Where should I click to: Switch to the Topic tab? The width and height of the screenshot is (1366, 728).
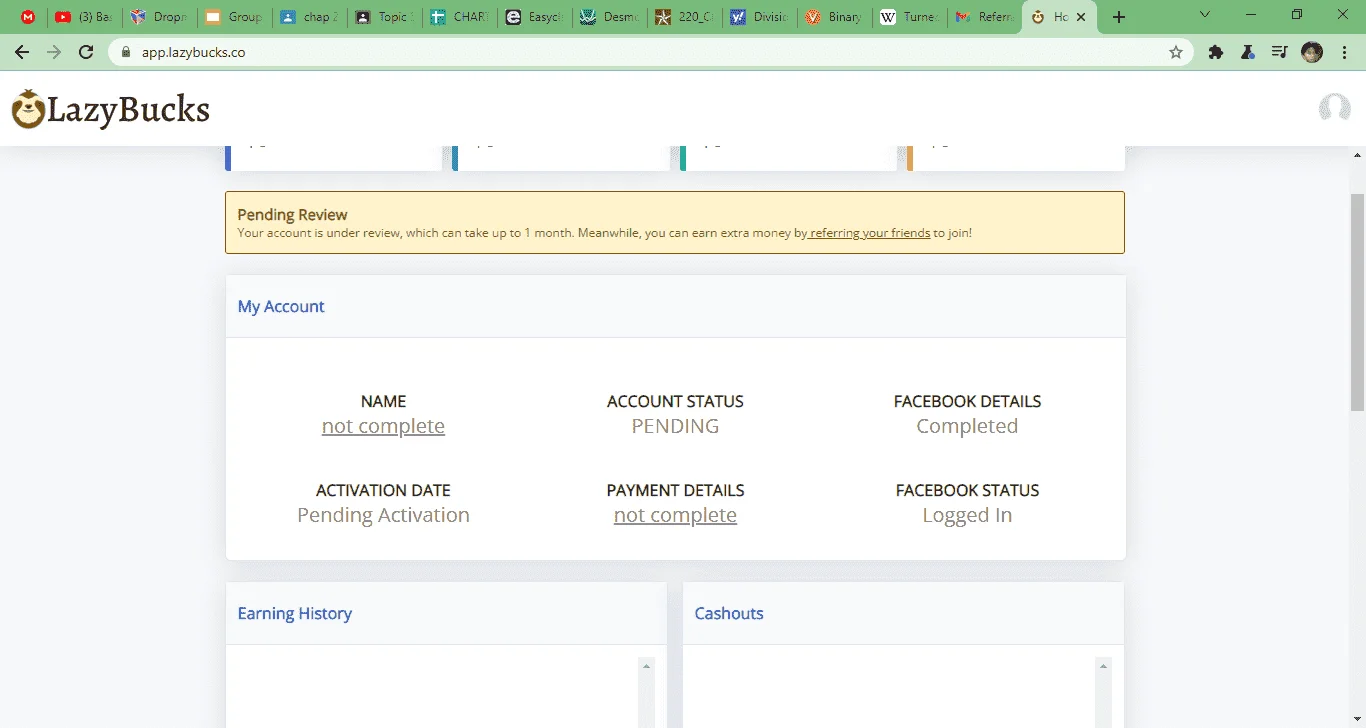click(x=384, y=17)
